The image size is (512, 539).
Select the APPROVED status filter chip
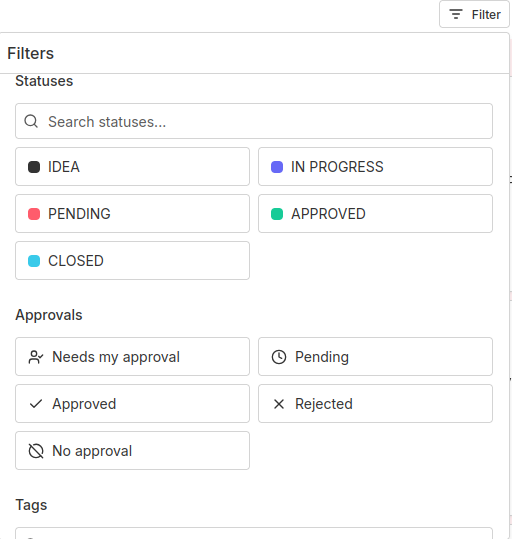pyautogui.click(x=375, y=213)
